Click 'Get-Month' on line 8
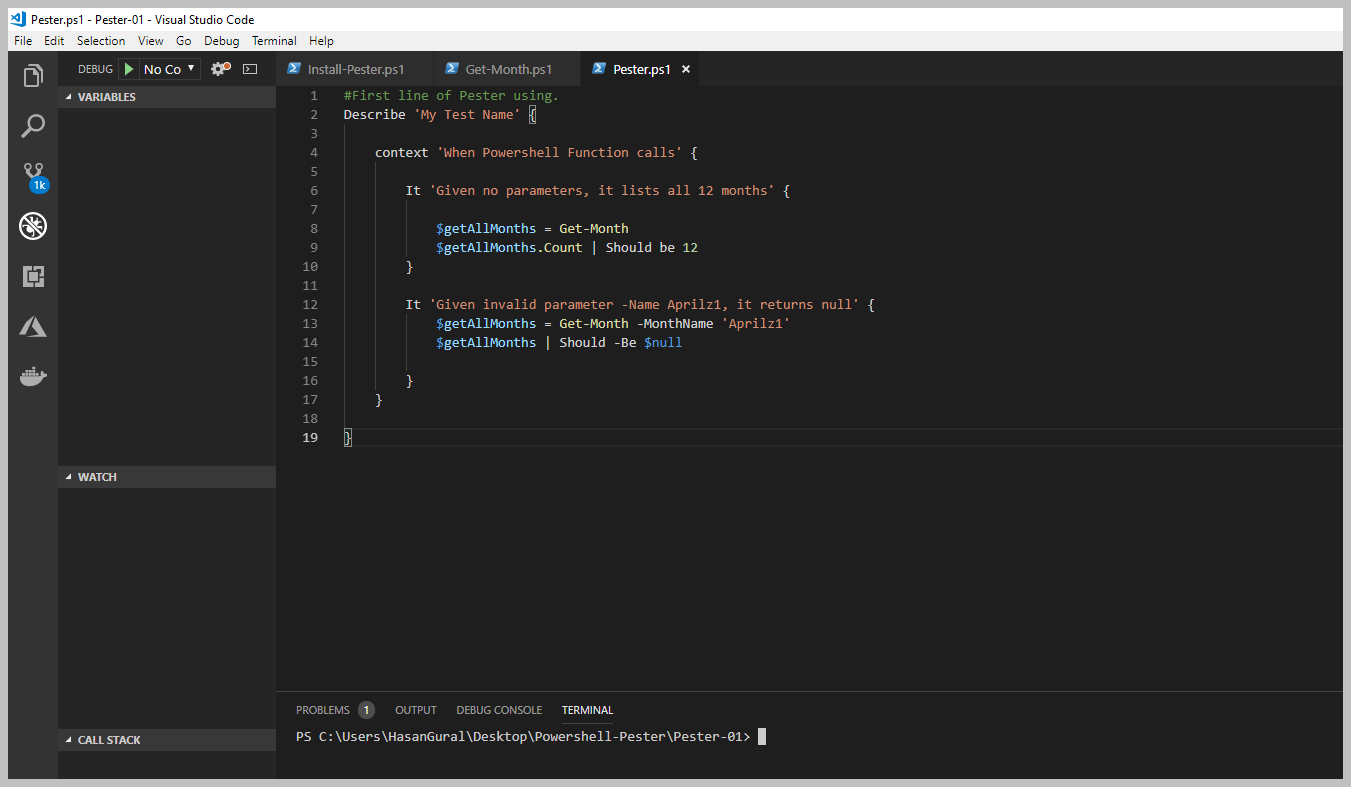Screen dimensions: 1351x787 pos(594,228)
